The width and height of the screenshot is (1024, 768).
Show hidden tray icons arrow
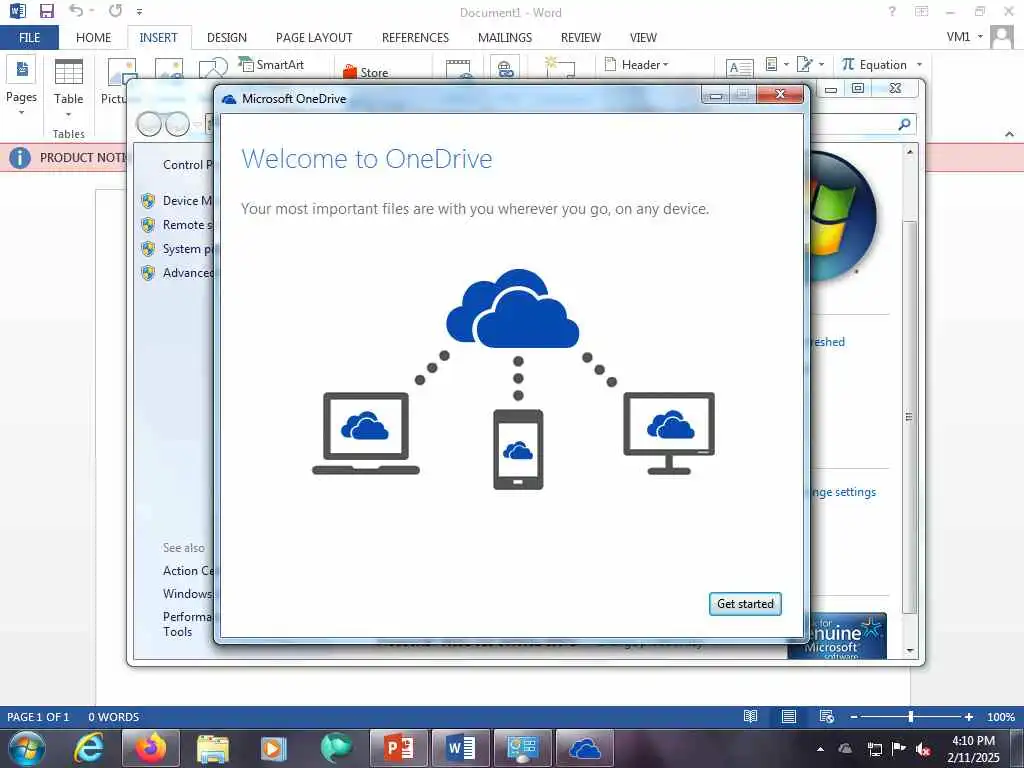coord(820,748)
